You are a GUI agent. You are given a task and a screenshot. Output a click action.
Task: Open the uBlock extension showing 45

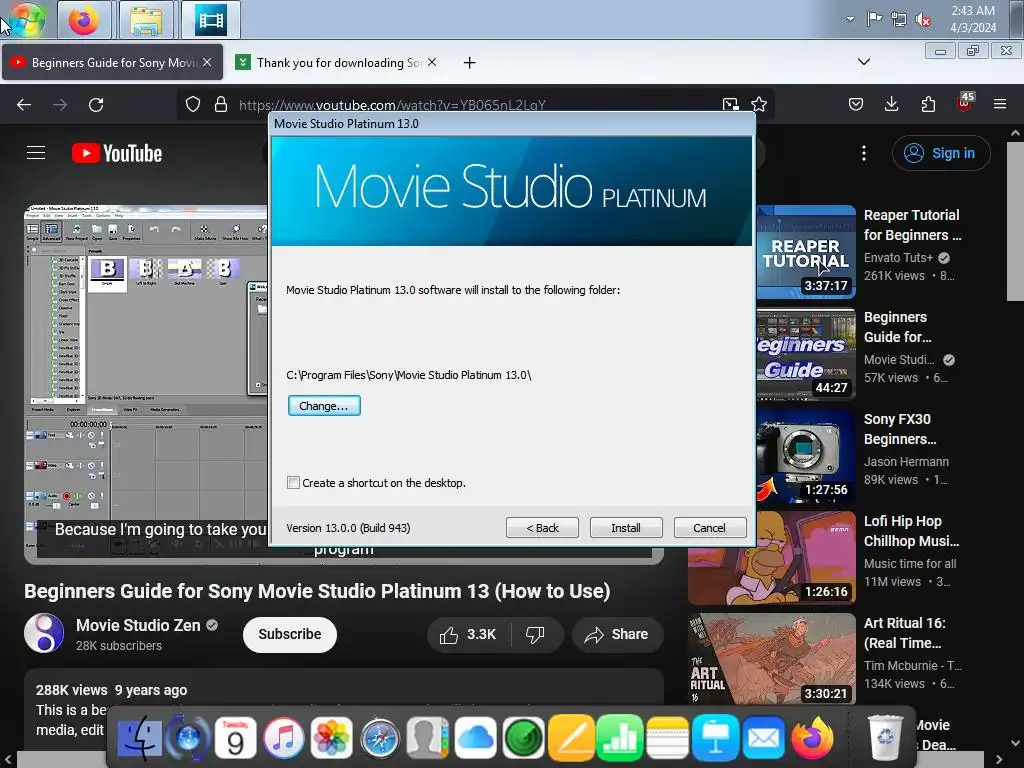[965, 103]
